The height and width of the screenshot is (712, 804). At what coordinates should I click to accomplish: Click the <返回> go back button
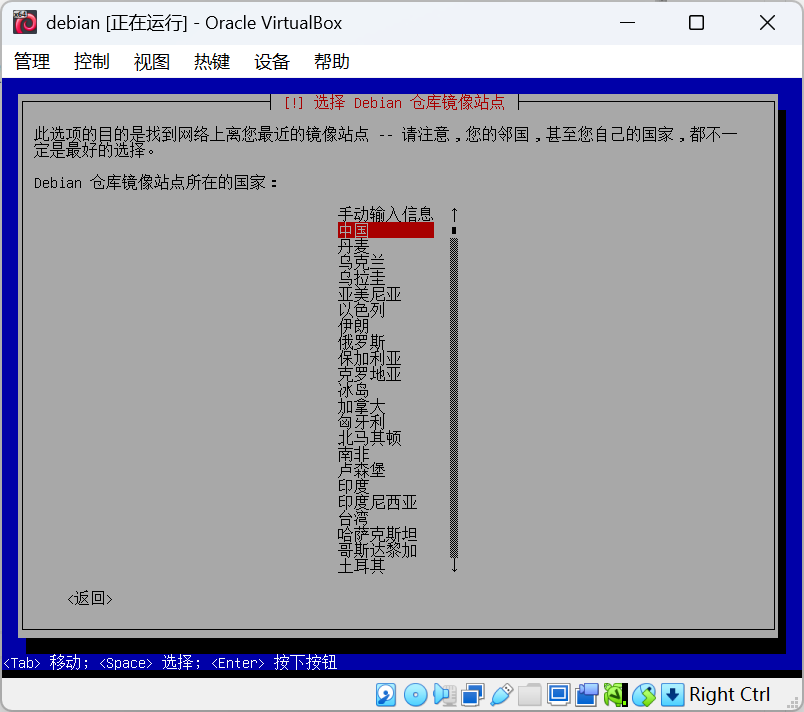coord(90,598)
